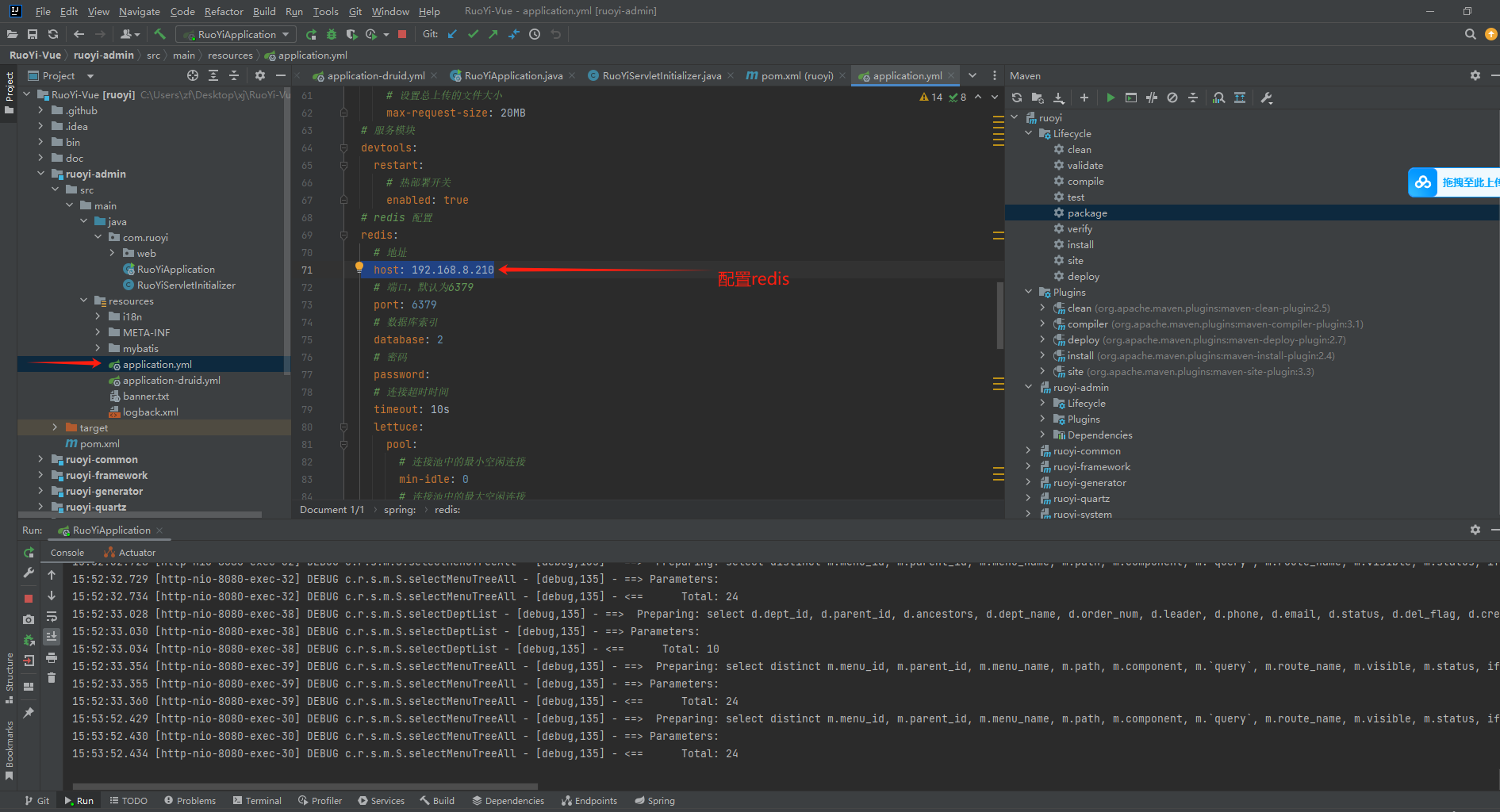
Task: Collapse all in the Project panel
Action: (x=234, y=75)
